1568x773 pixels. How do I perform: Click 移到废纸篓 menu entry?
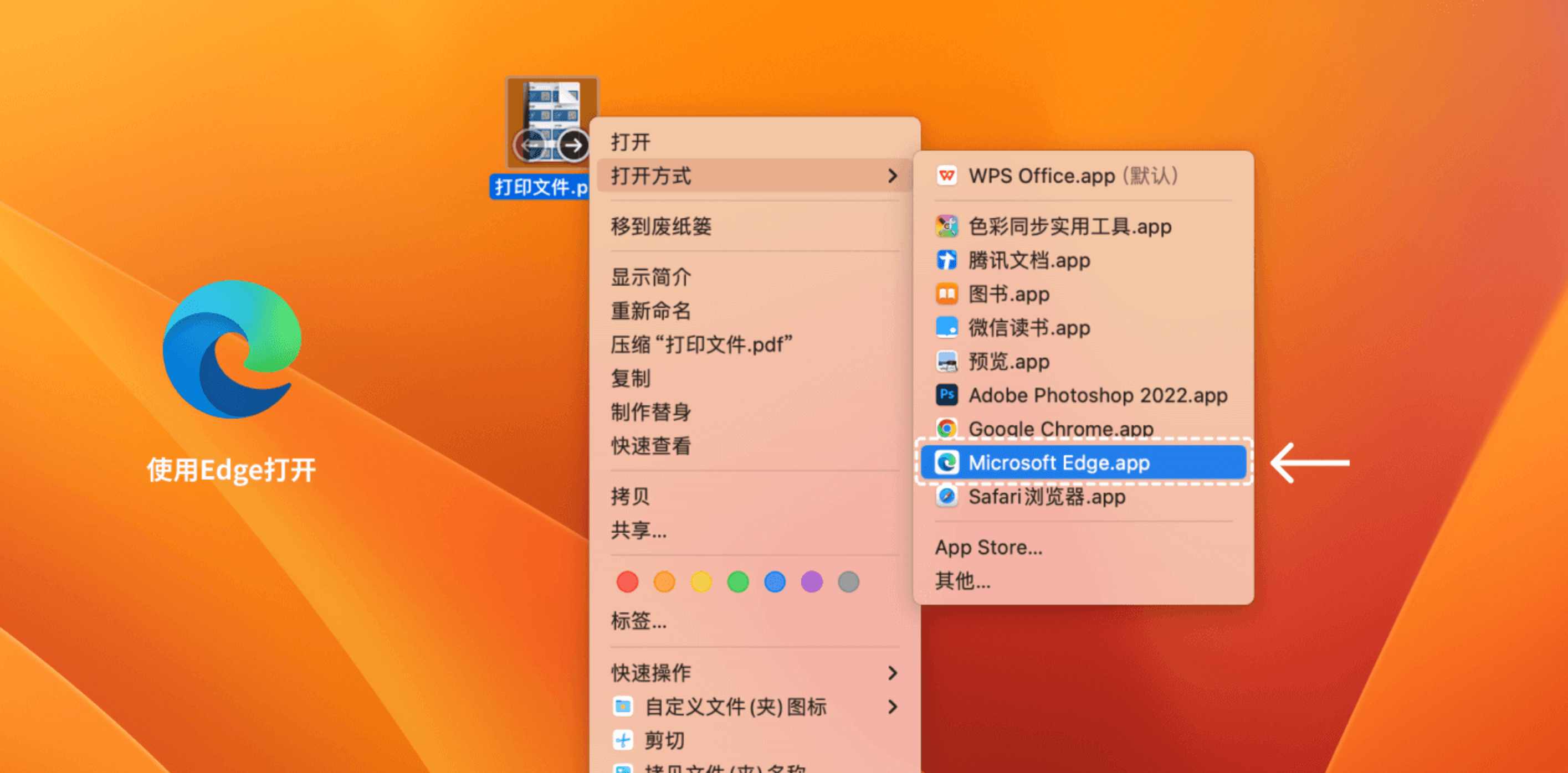pos(661,226)
